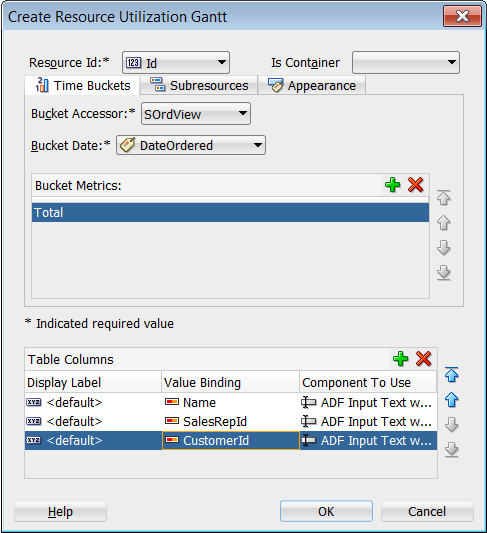Click ADF Input Text component in CustomerId row
This screenshot has width=487, height=533.
[376, 441]
